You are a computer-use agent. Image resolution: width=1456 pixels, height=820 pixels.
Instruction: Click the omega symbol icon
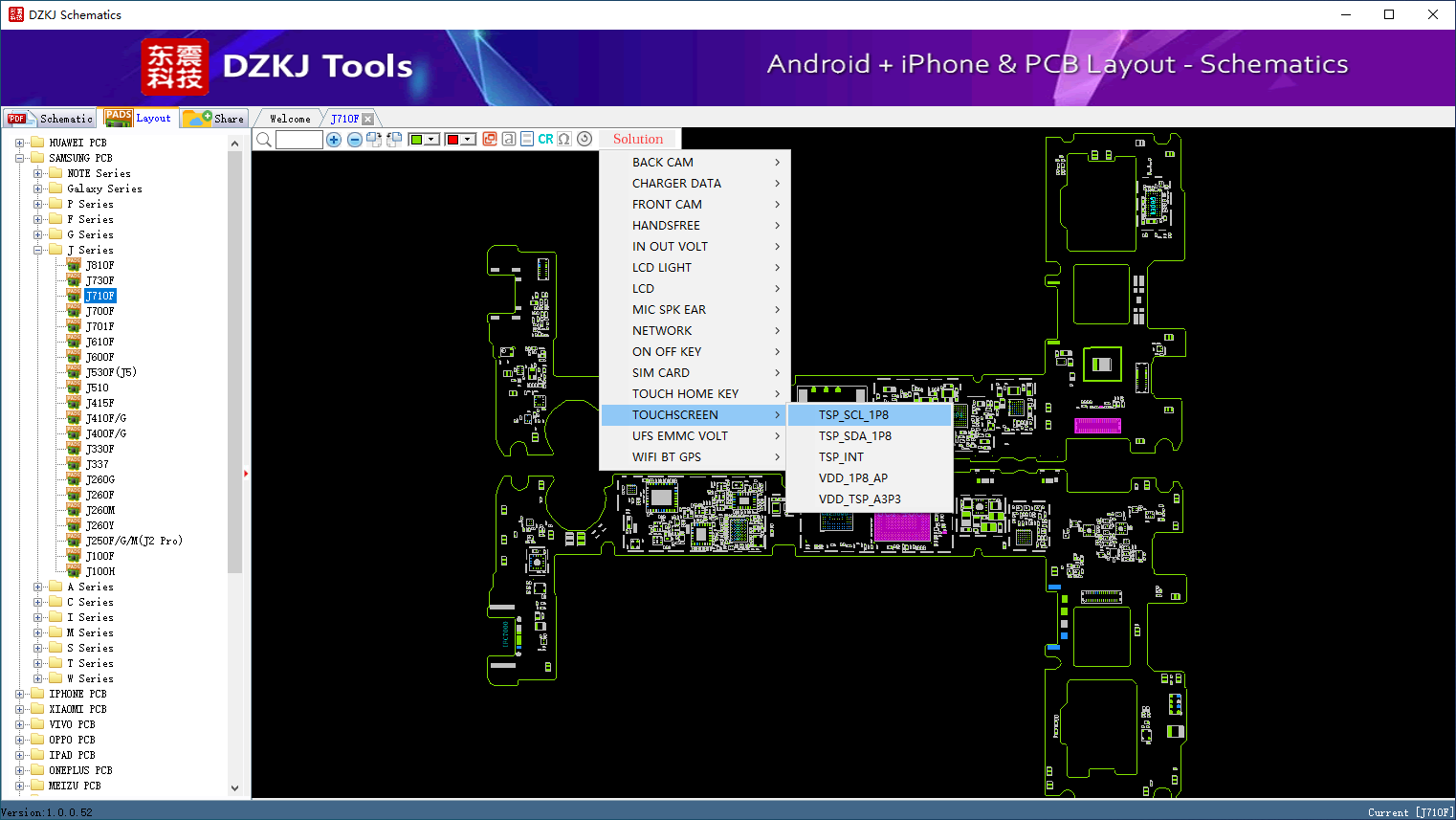(564, 139)
